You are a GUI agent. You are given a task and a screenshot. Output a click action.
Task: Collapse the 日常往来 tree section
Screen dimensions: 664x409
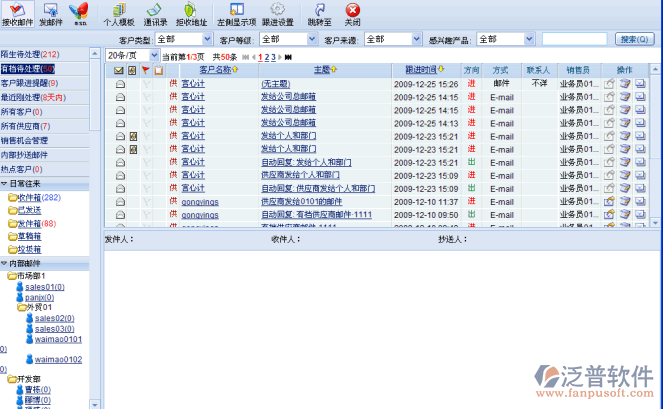point(5,183)
